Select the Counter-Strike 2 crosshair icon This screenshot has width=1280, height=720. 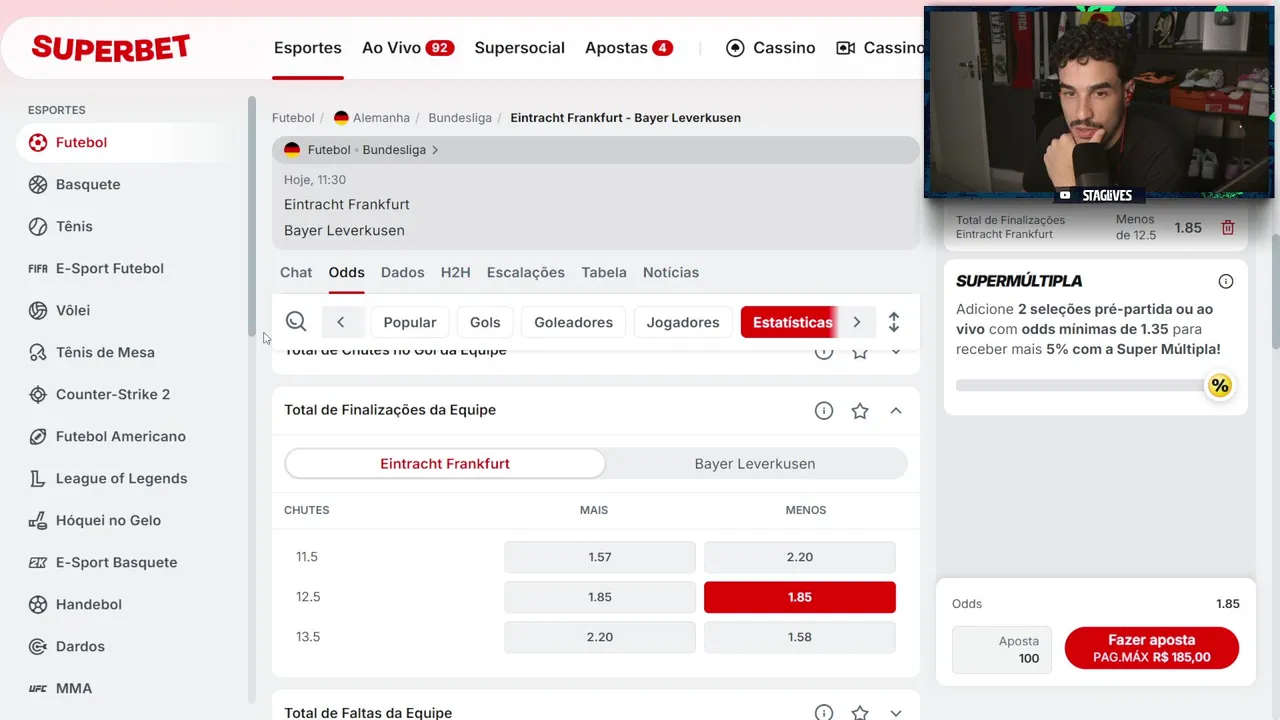click(38, 395)
